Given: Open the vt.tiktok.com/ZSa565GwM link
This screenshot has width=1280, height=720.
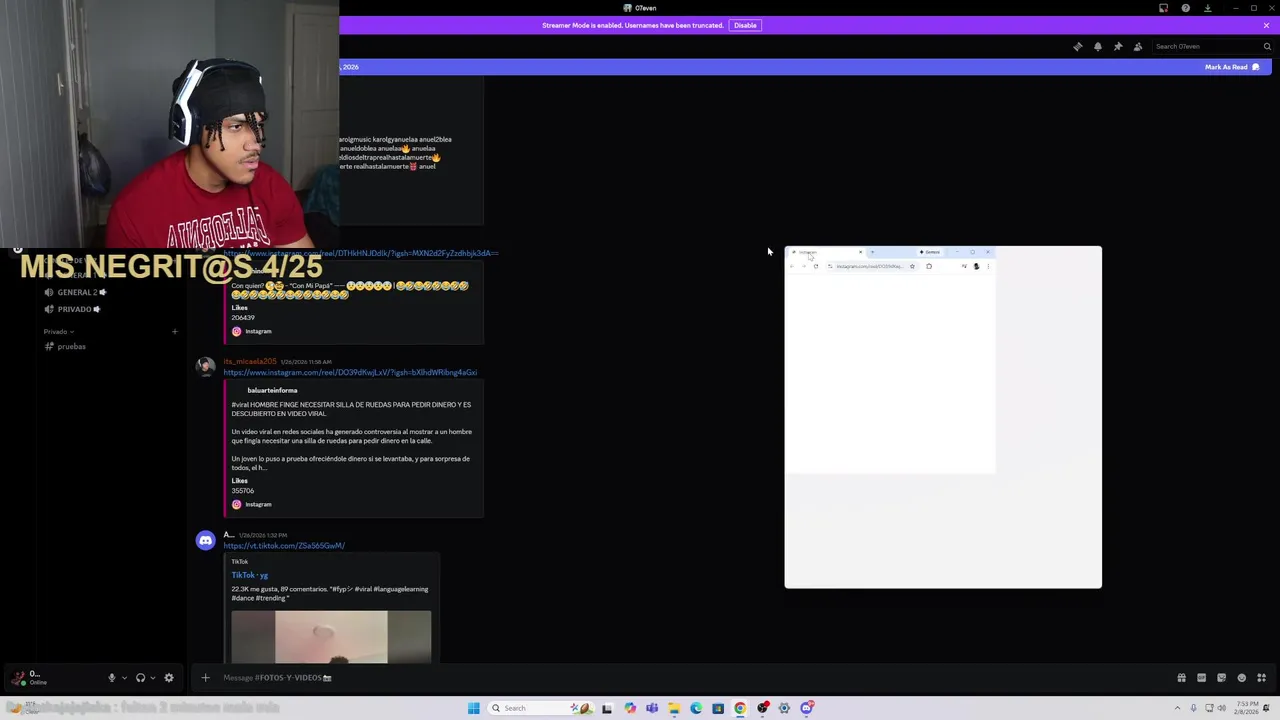Looking at the screenshot, I should pos(284,545).
